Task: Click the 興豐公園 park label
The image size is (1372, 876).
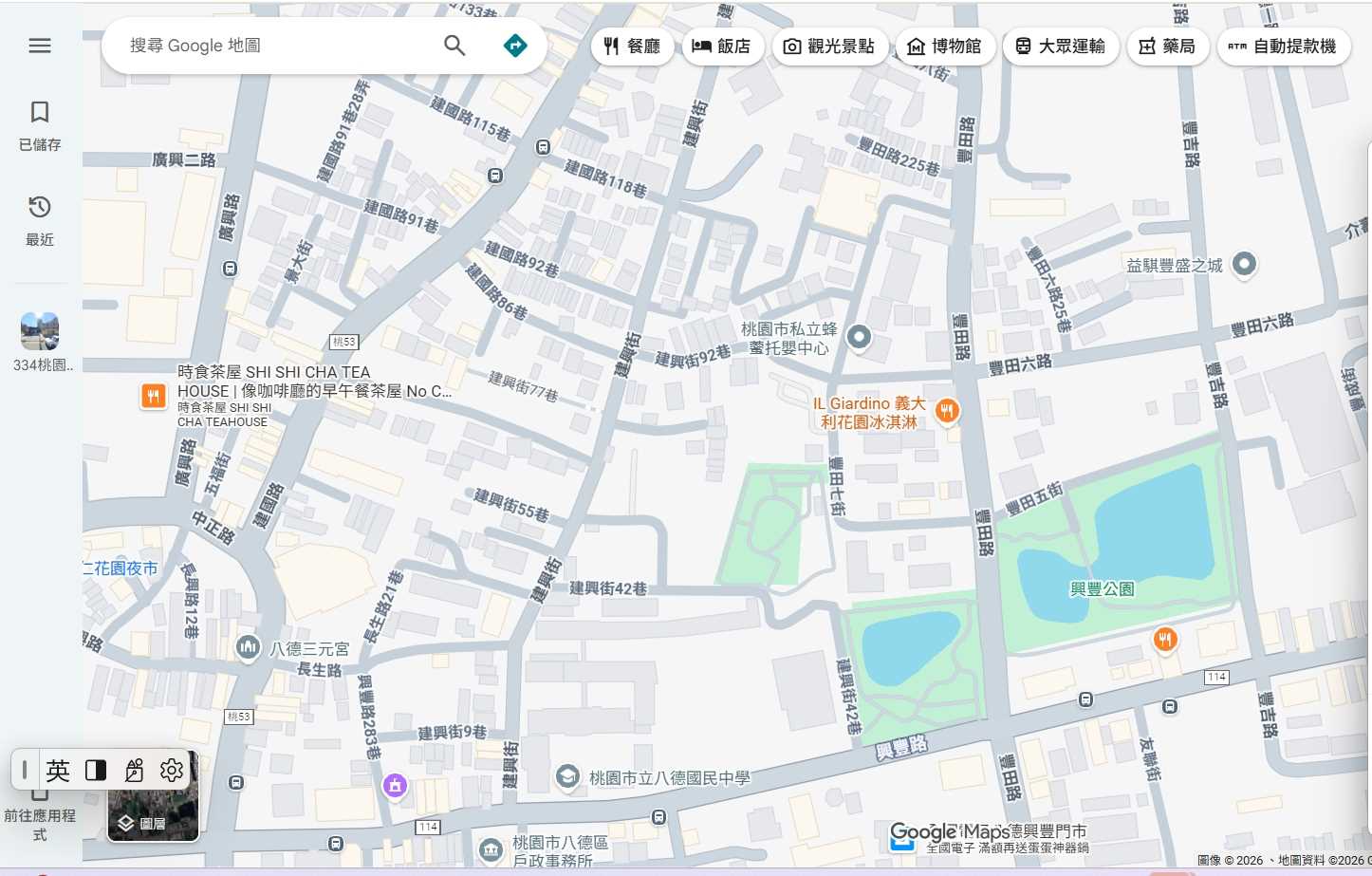Action: pos(1103,589)
